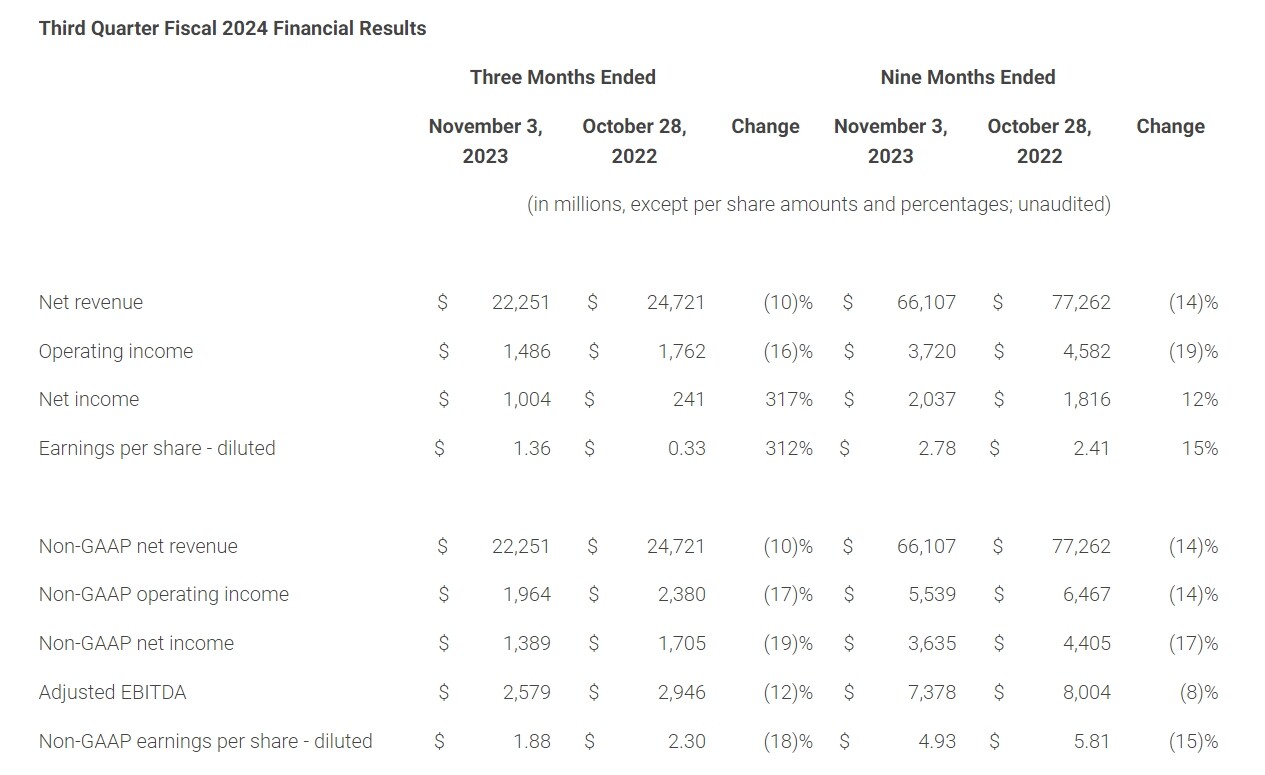The width and height of the screenshot is (1265, 775).
Task: Click the 5.81 Non-GAAP EPS value
Action: point(1090,741)
